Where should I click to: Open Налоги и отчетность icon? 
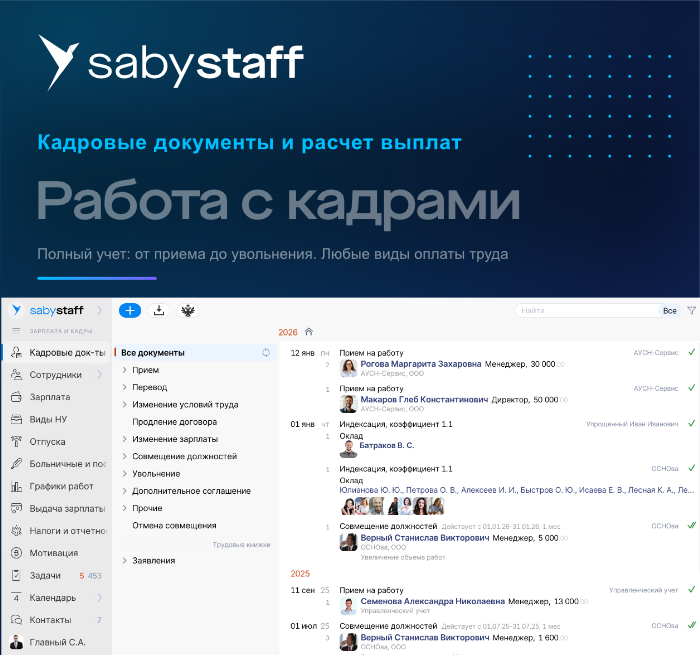[17, 530]
